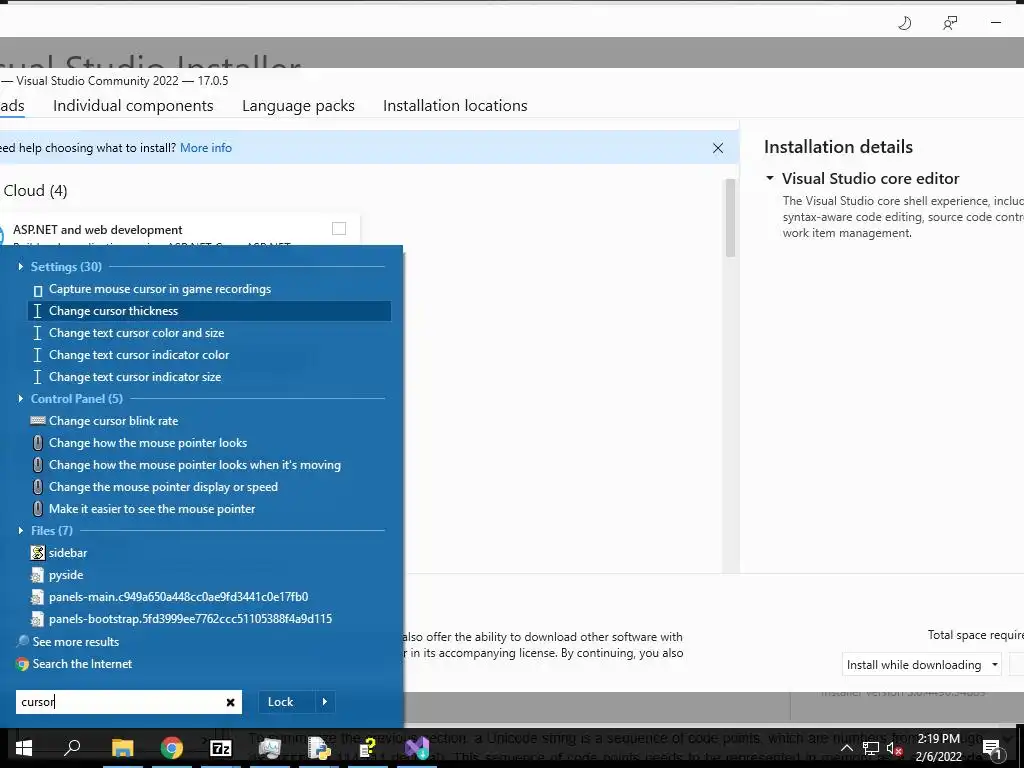Dismiss the help choosing banner

718,148
